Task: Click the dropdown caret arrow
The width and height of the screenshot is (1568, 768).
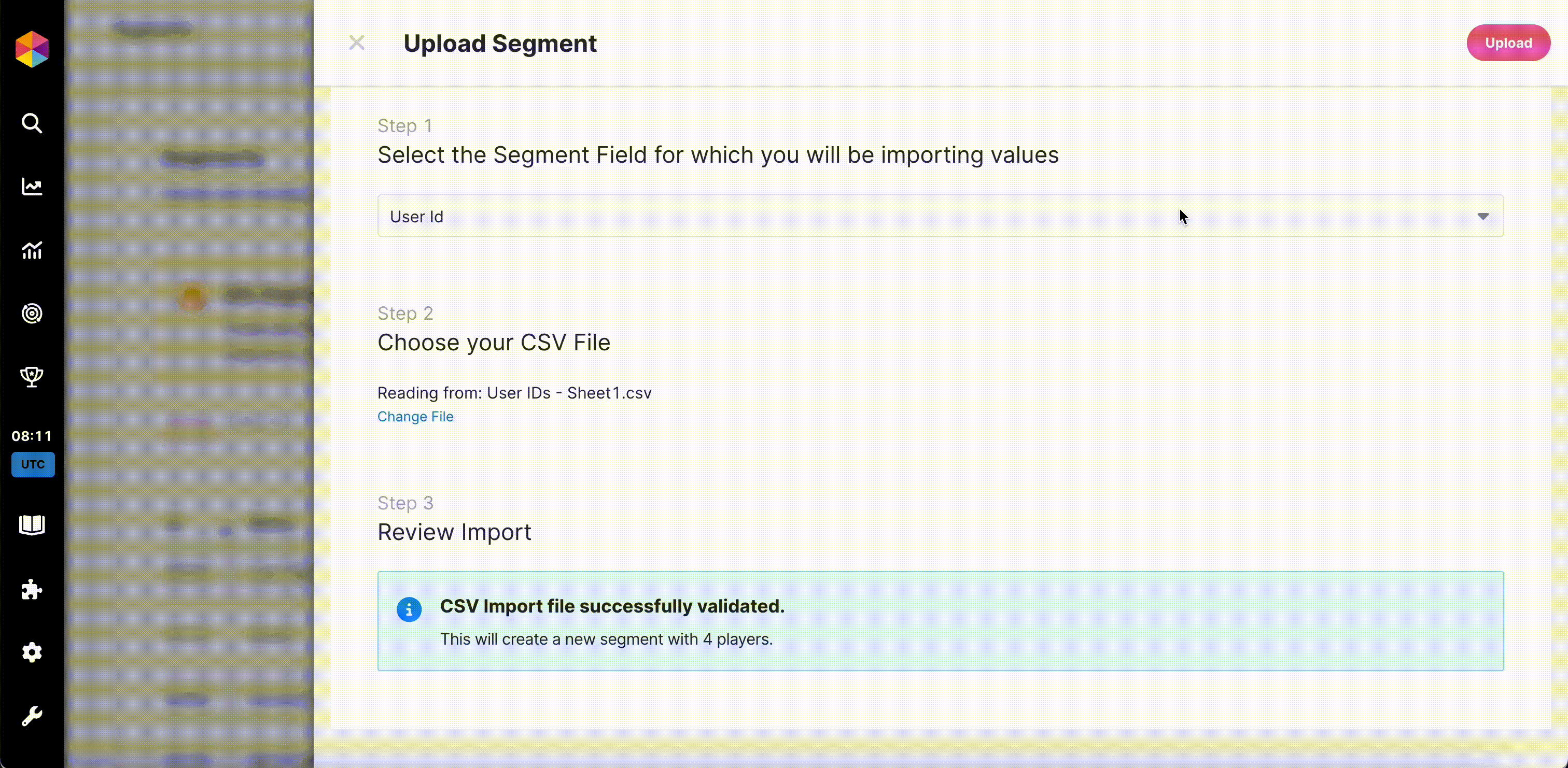Action: coord(1483,216)
